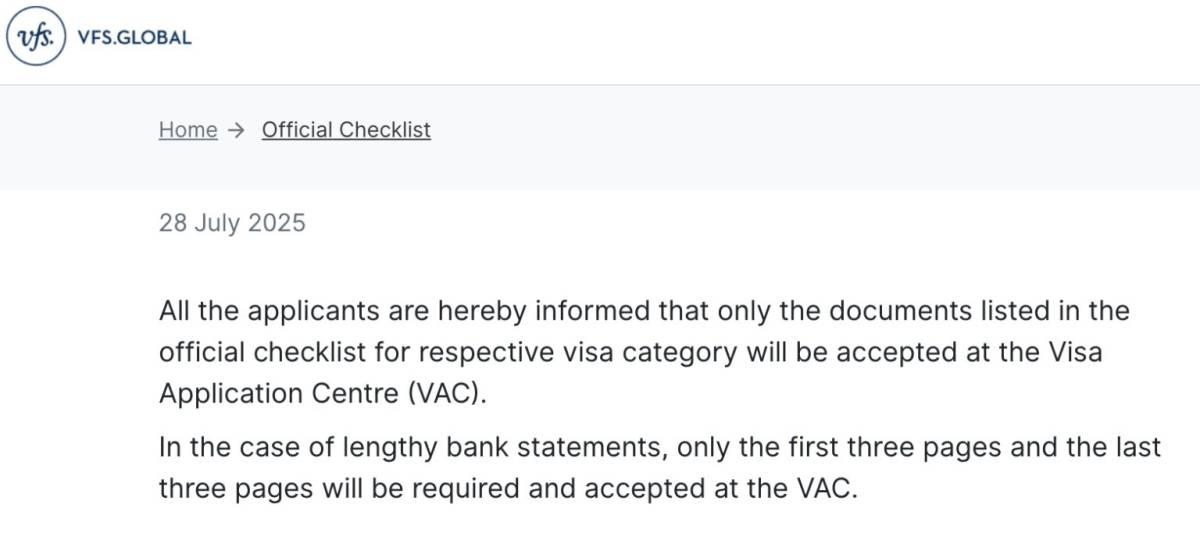Open the Home breadcrumb link
This screenshot has width=1200, height=536.
coord(188,130)
